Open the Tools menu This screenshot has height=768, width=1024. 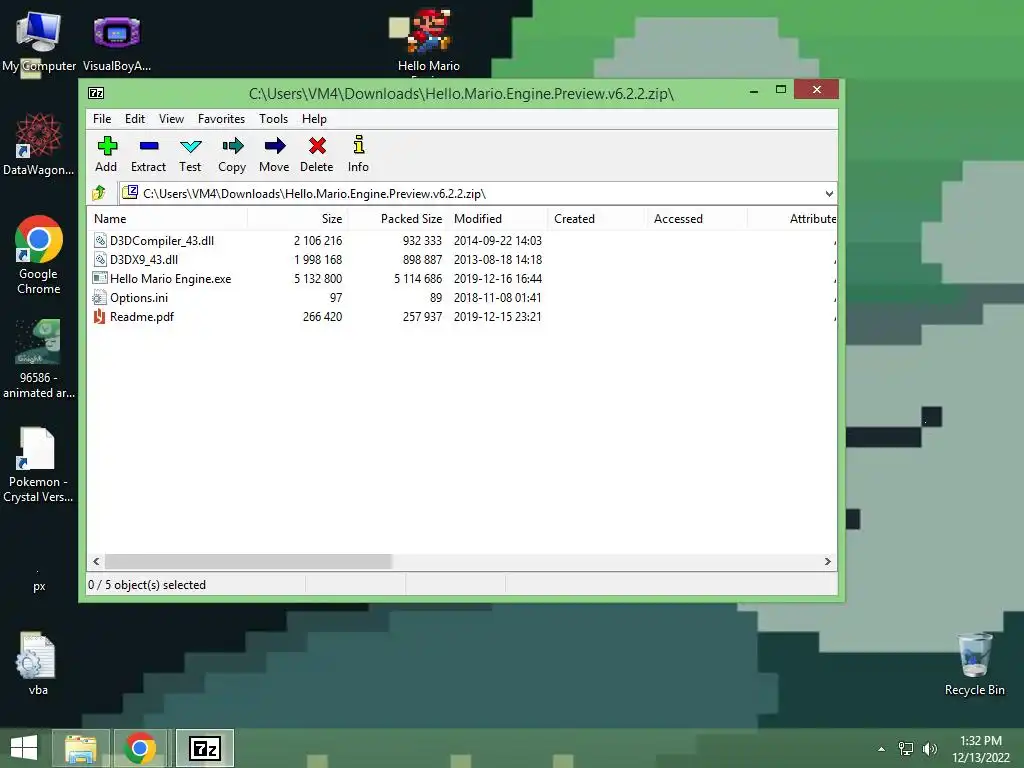[x=273, y=119]
